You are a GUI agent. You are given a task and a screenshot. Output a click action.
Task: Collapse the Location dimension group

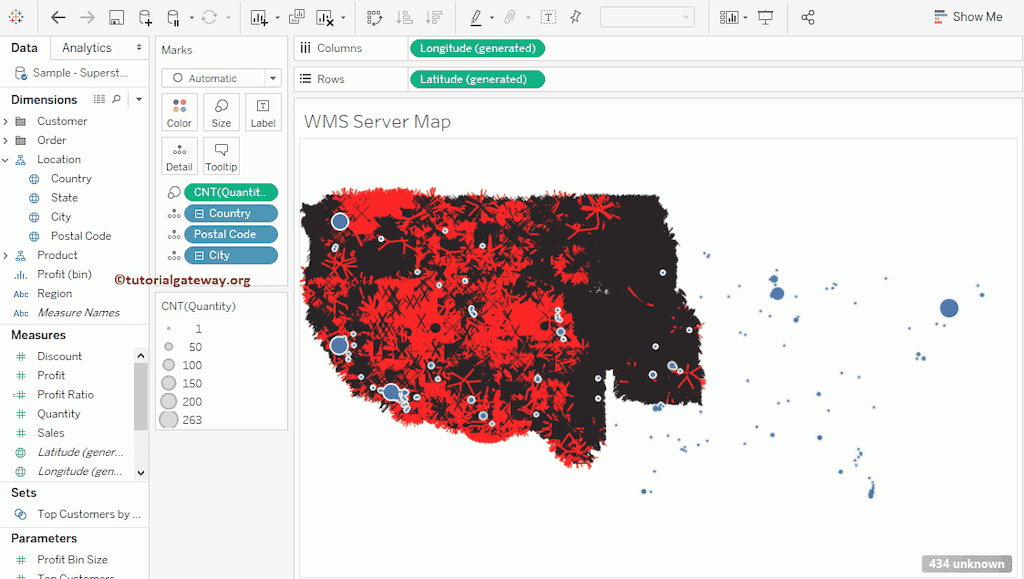(8, 159)
